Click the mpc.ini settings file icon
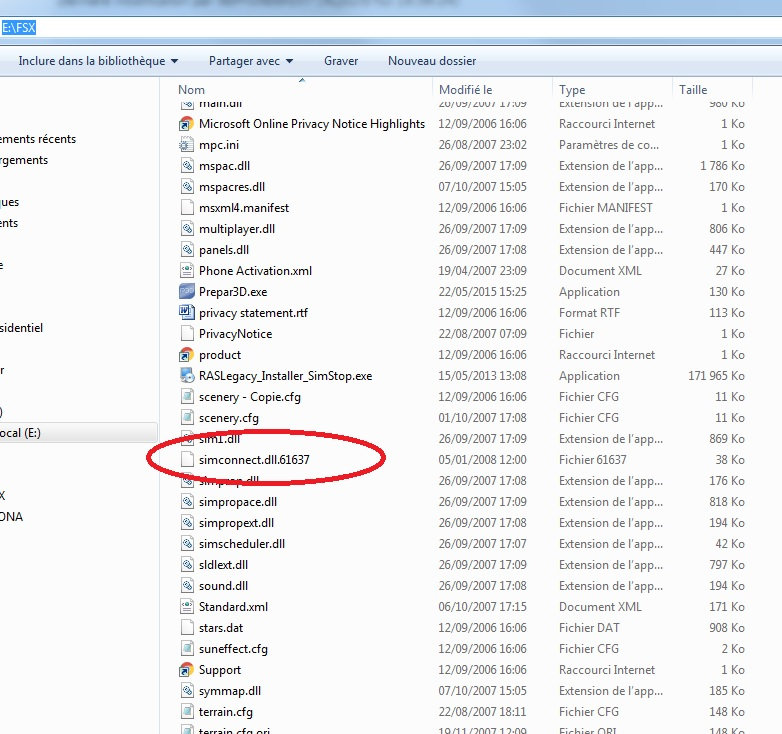Viewport: 782px width, 734px height. [x=187, y=145]
